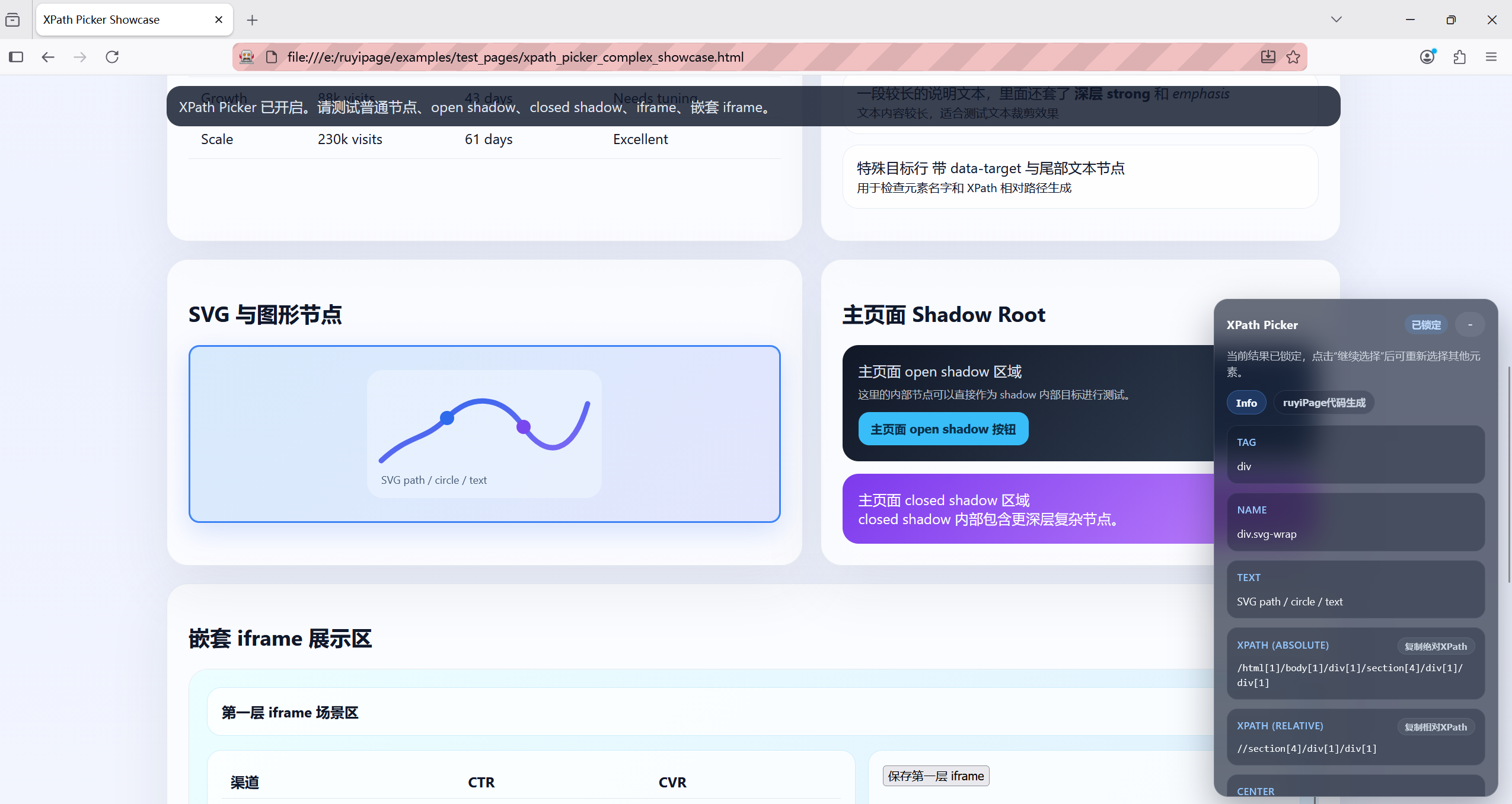Viewport: 1512px width, 804px height.
Task: Reload the page with refresh icon
Action: pos(112,57)
